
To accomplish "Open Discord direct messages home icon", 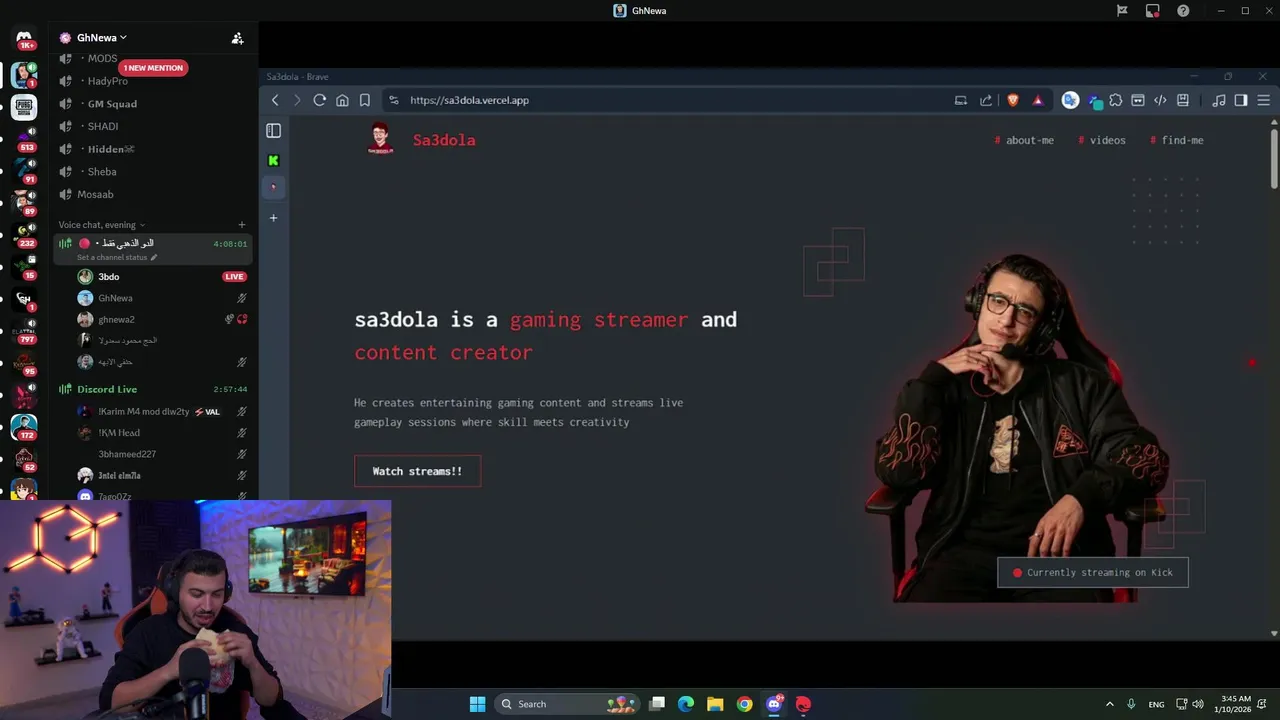I will click(x=24, y=38).
